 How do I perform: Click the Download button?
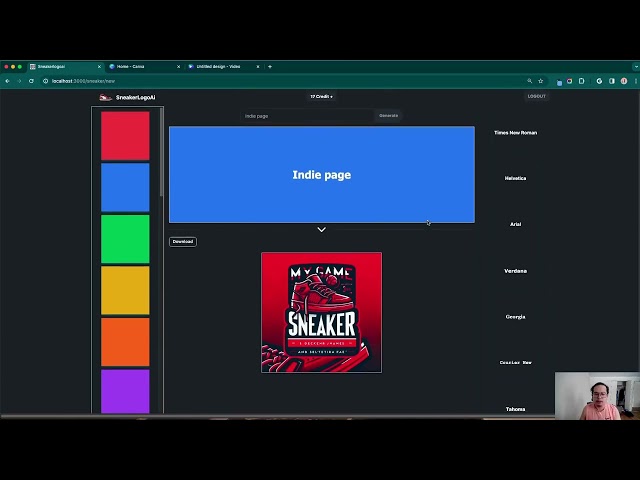[183, 242]
